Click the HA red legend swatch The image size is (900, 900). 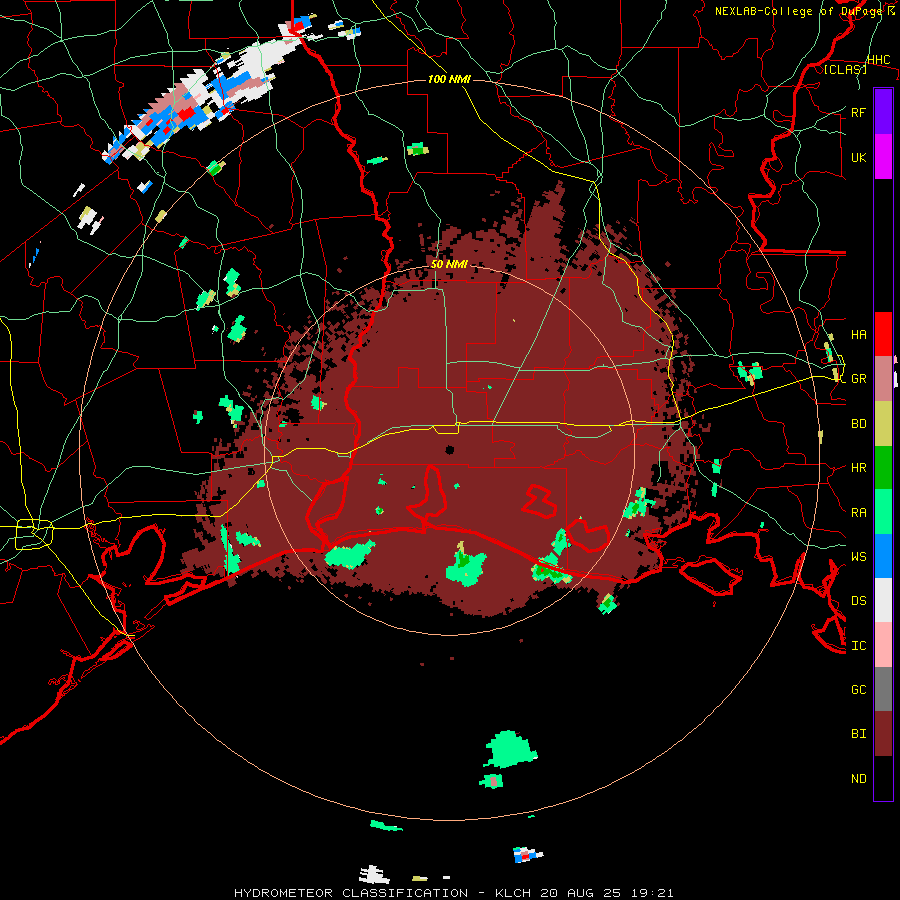point(883,334)
